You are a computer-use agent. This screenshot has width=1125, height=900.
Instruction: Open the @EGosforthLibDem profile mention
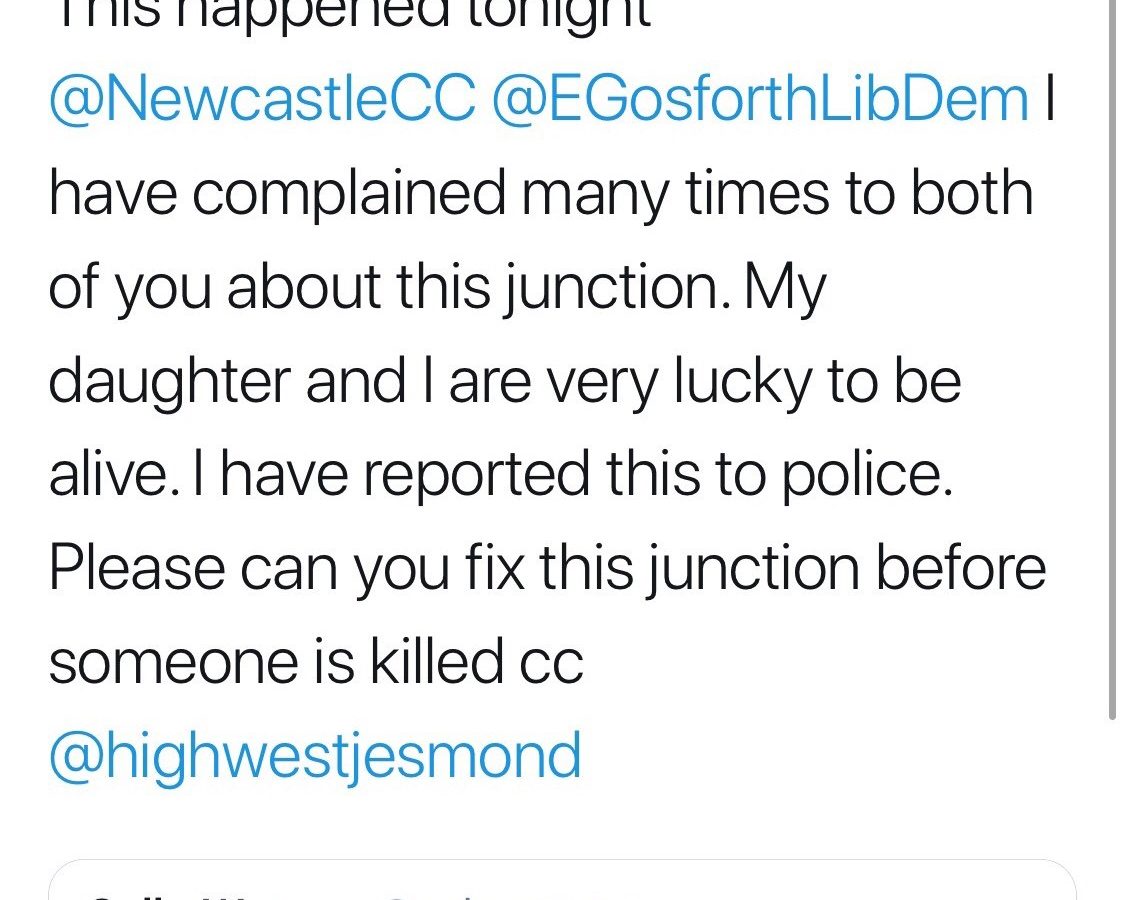tap(760, 100)
